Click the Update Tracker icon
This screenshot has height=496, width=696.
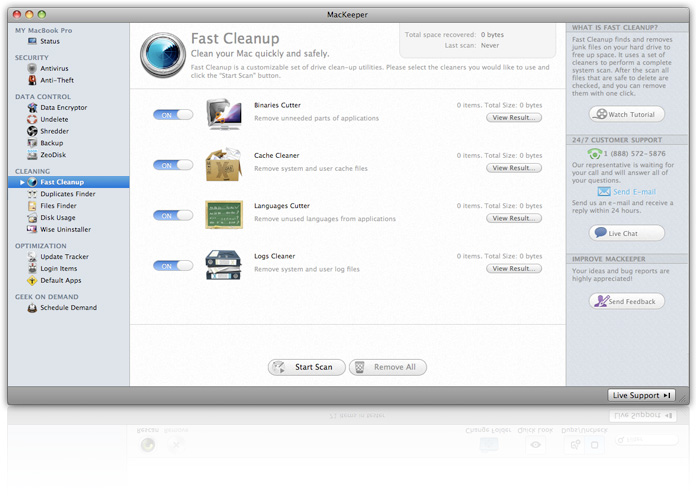click(32, 257)
